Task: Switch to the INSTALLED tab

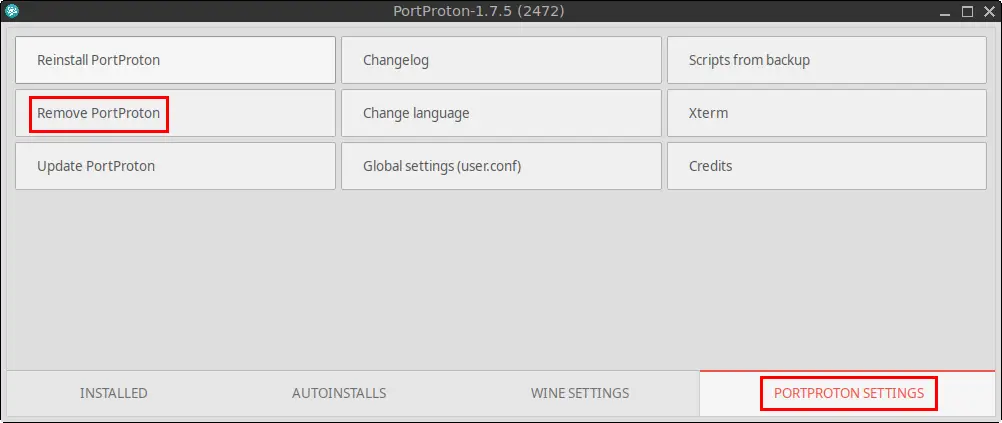Action: pos(114,393)
